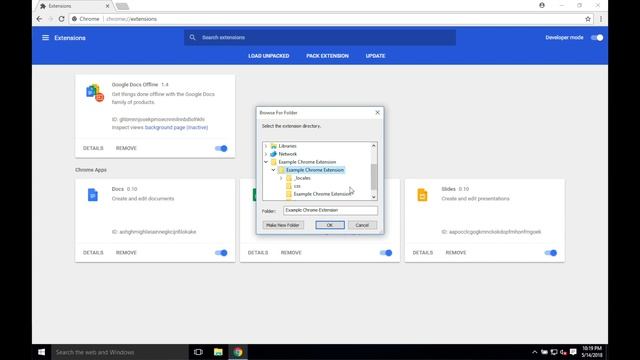Collapse the highlighted Example Chrome Extension subfolder
This screenshot has width=640, height=360.
(x=273, y=170)
